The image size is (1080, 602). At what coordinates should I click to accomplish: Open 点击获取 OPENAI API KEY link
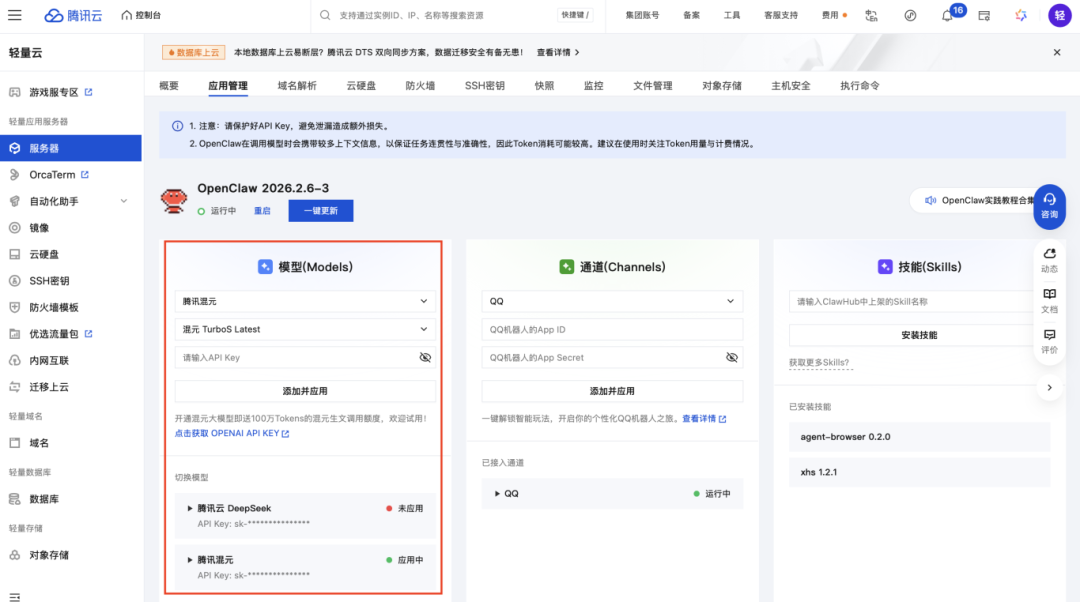pos(231,433)
